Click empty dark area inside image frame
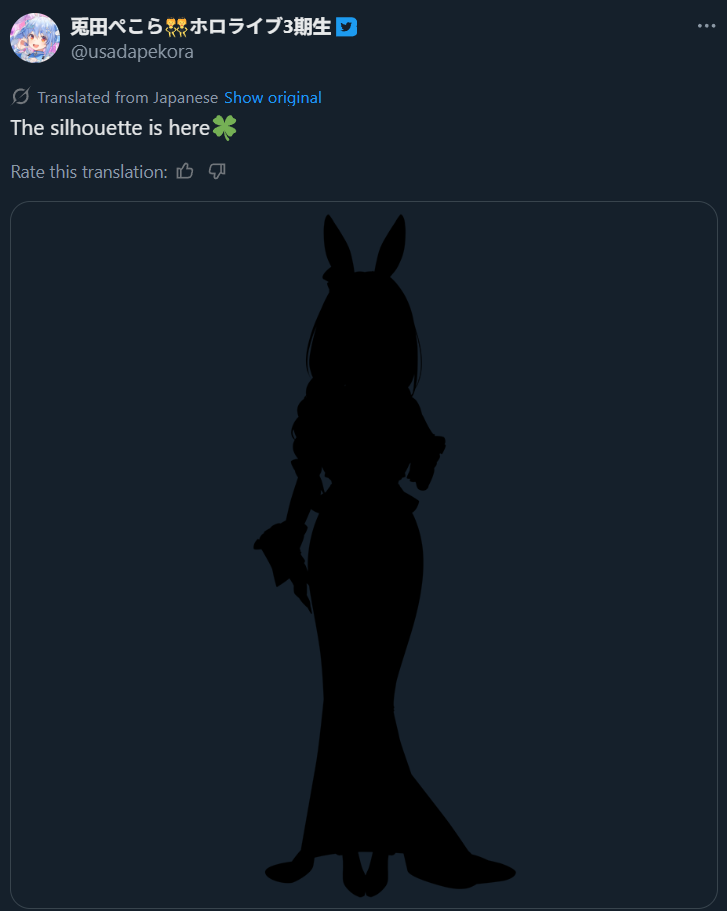 581,523
